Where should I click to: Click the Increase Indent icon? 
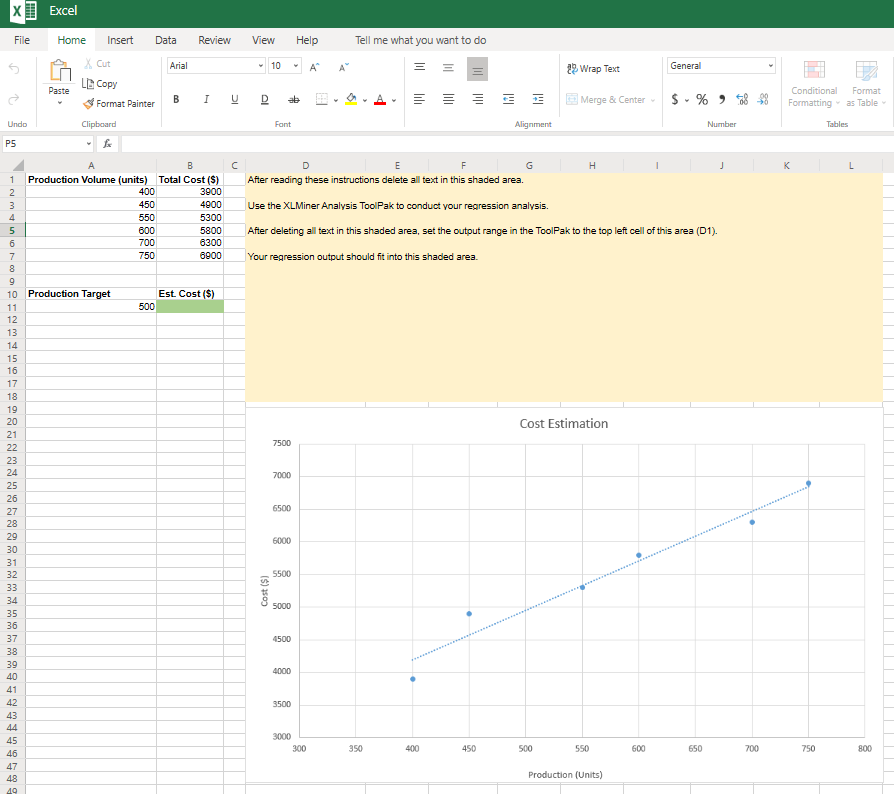coord(537,100)
